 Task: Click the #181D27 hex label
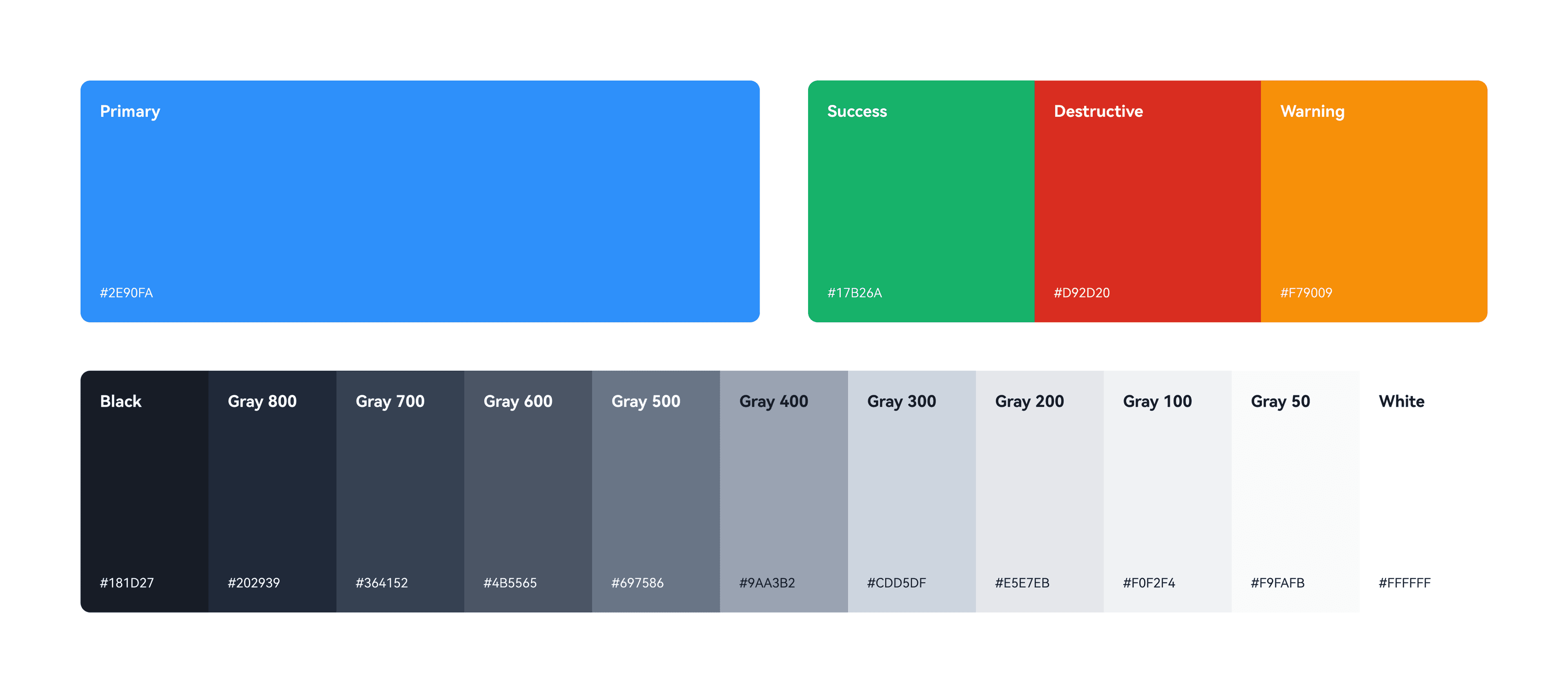[127, 583]
